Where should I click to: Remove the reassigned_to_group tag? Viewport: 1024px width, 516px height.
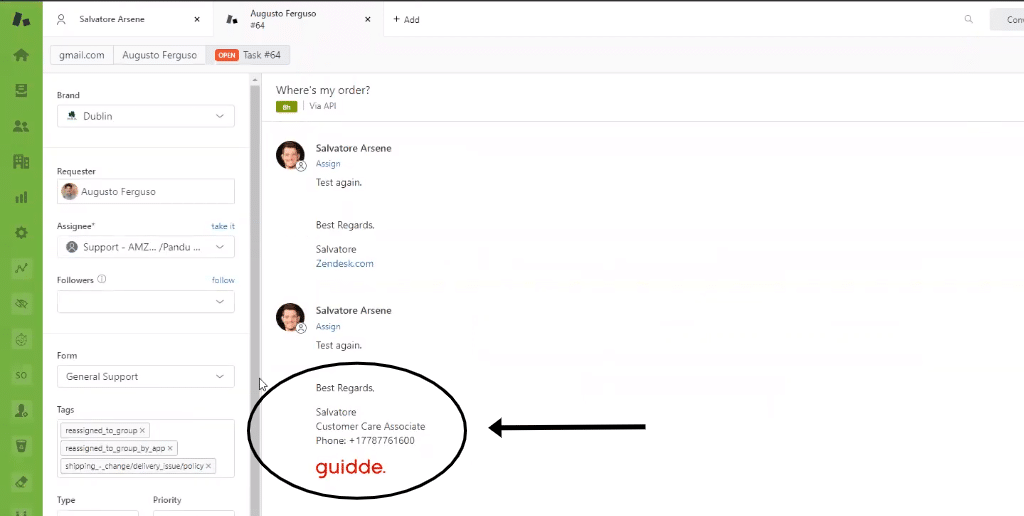142,430
